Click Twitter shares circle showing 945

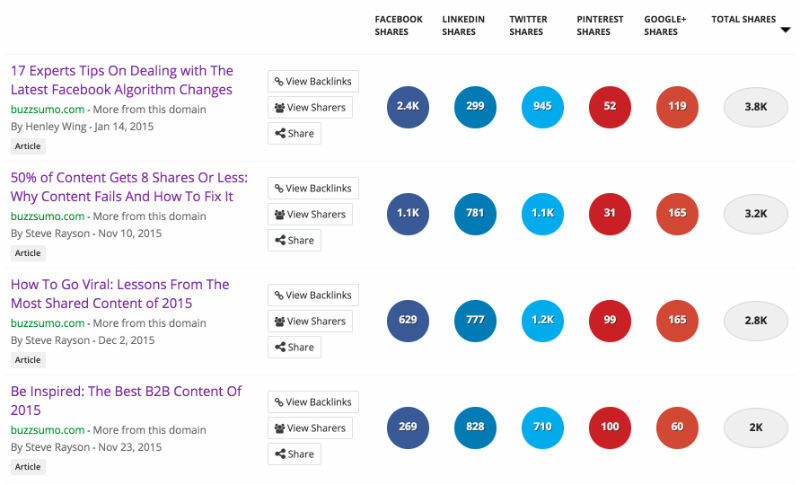(x=543, y=107)
